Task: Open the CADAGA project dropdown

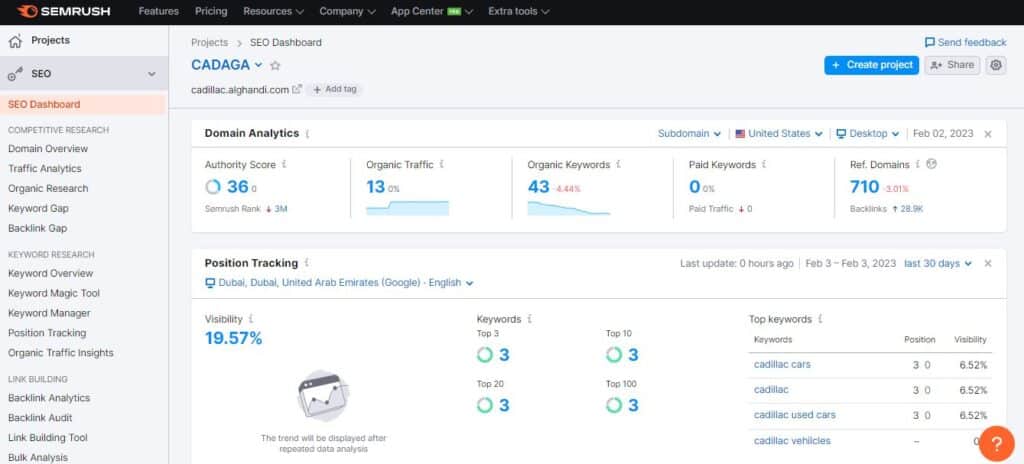Action: [227, 65]
